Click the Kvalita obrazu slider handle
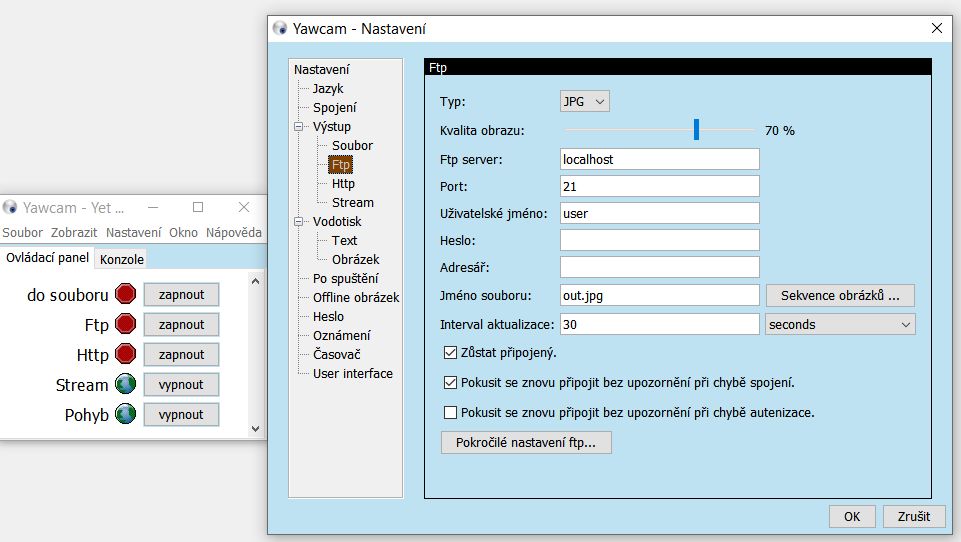 pyautogui.click(x=696, y=130)
